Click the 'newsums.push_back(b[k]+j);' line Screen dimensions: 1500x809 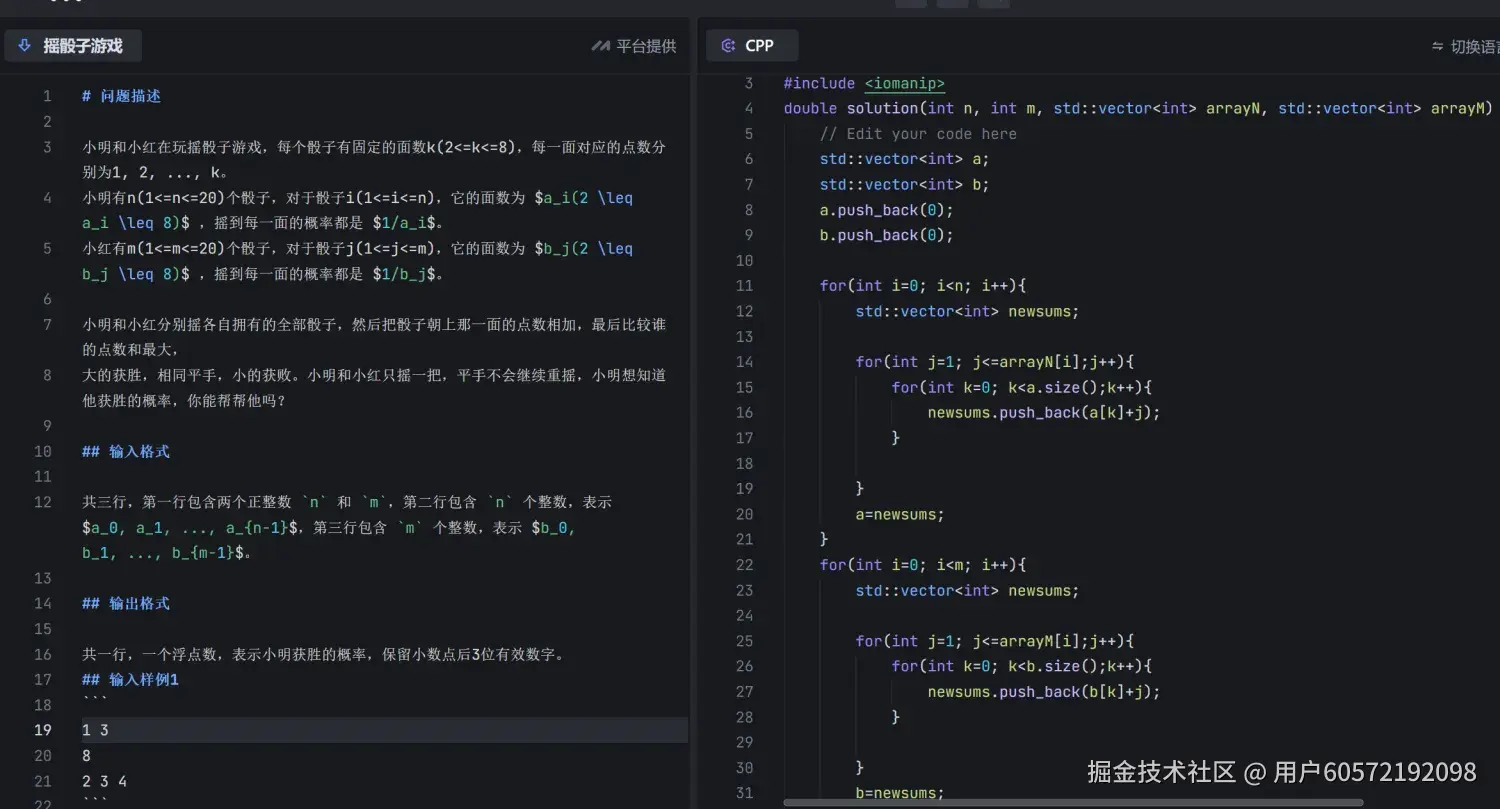1044,691
